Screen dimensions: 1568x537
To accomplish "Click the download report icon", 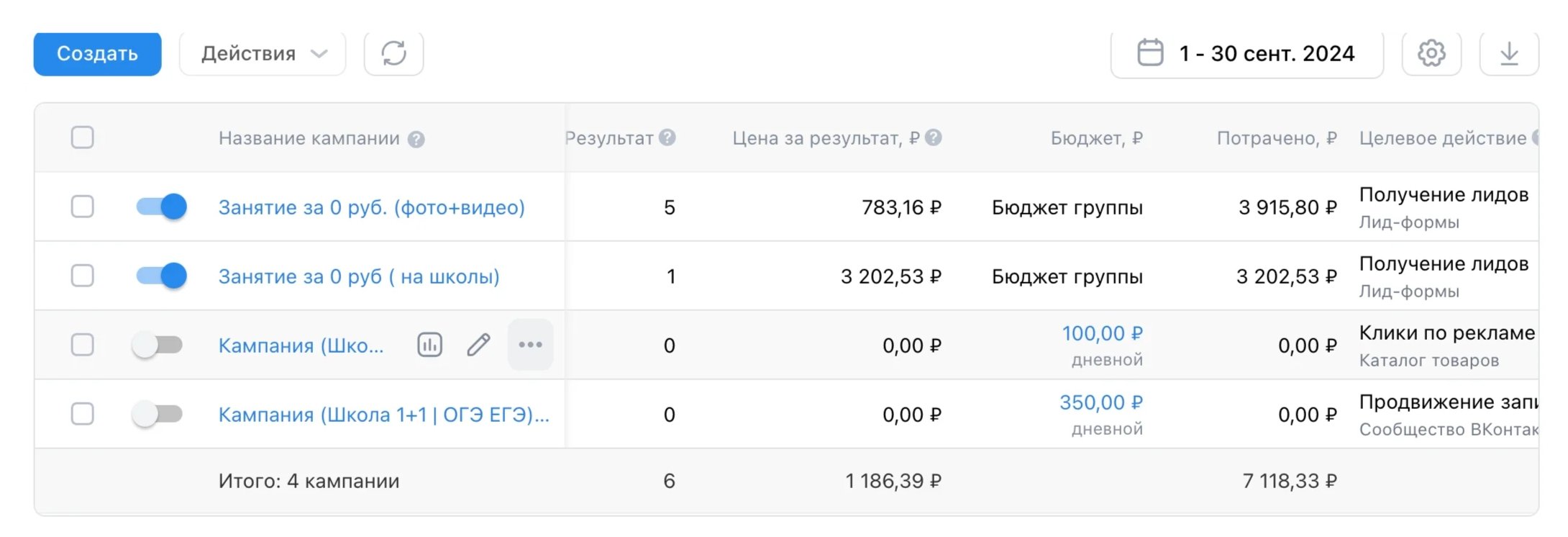I will [x=1508, y=53].
